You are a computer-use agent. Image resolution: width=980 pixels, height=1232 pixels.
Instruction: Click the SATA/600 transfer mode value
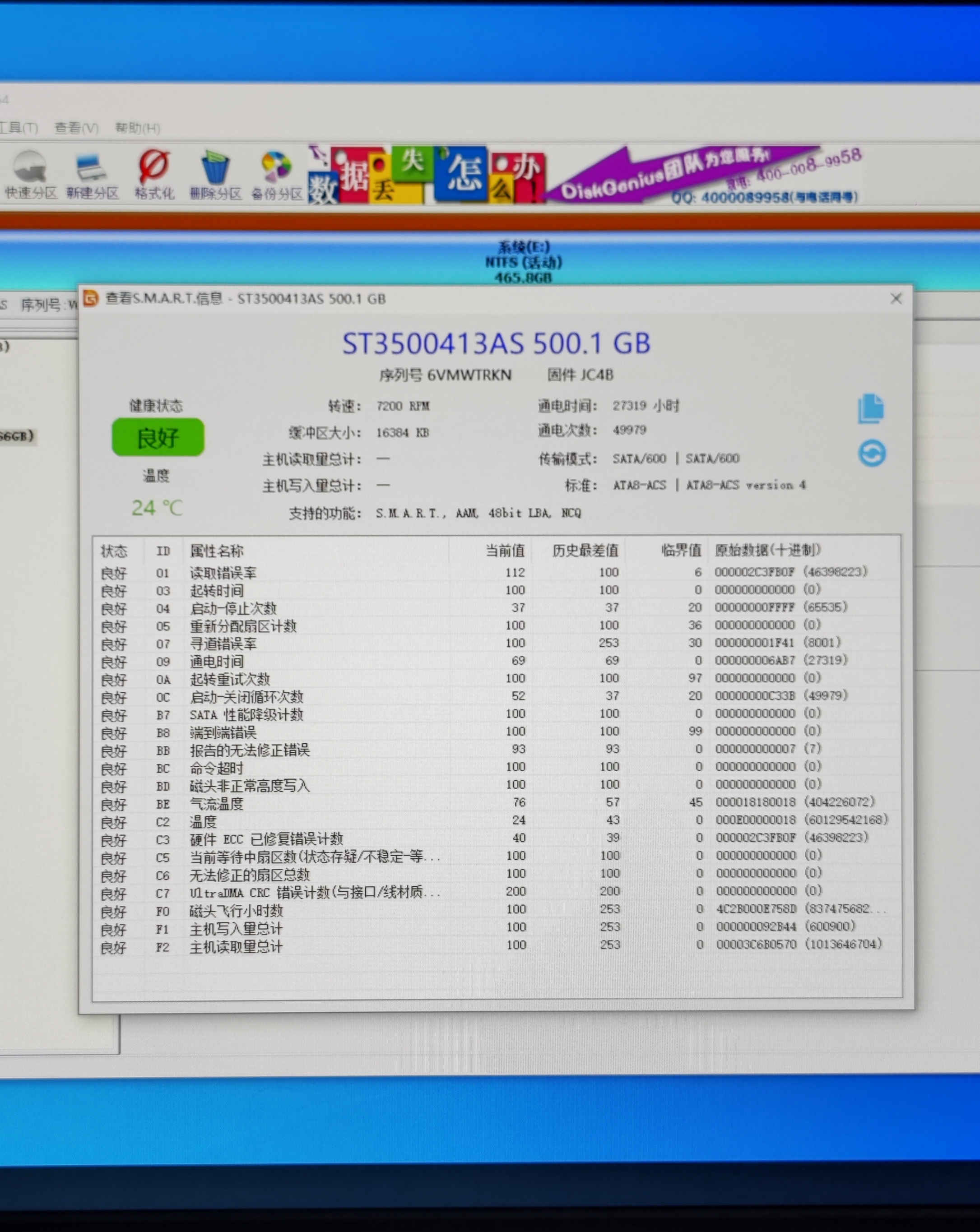675,459
